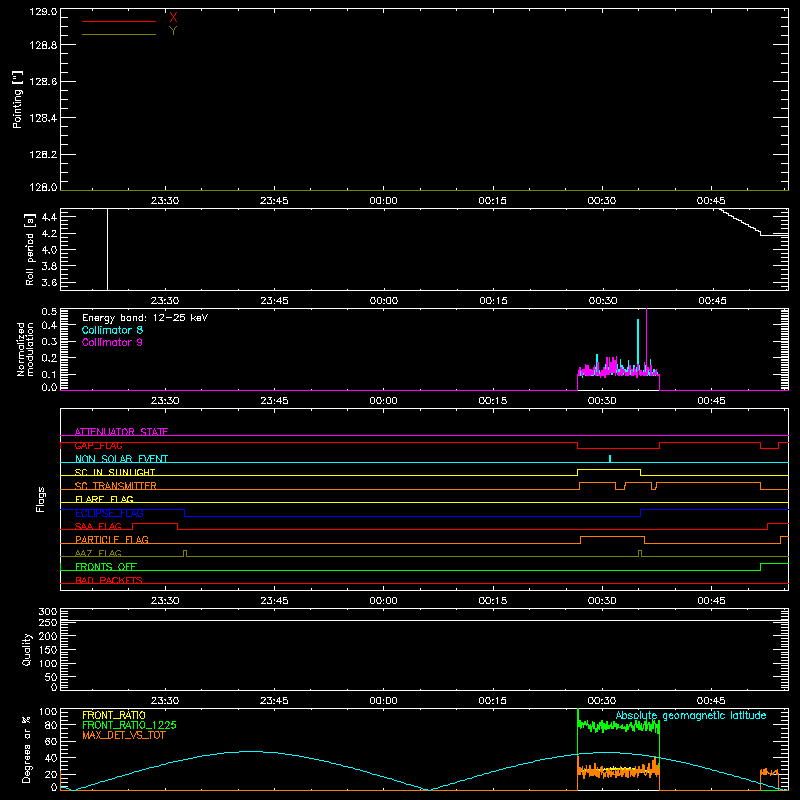The width and height of the screenshot is (800, 800).
Task: Click the SC_TRANSMITTER flag label
Action: (x=115, y=486)
